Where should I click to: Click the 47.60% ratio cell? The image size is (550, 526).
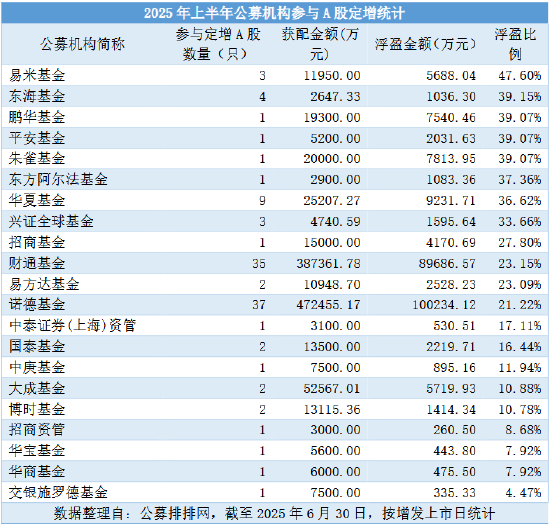520,76
